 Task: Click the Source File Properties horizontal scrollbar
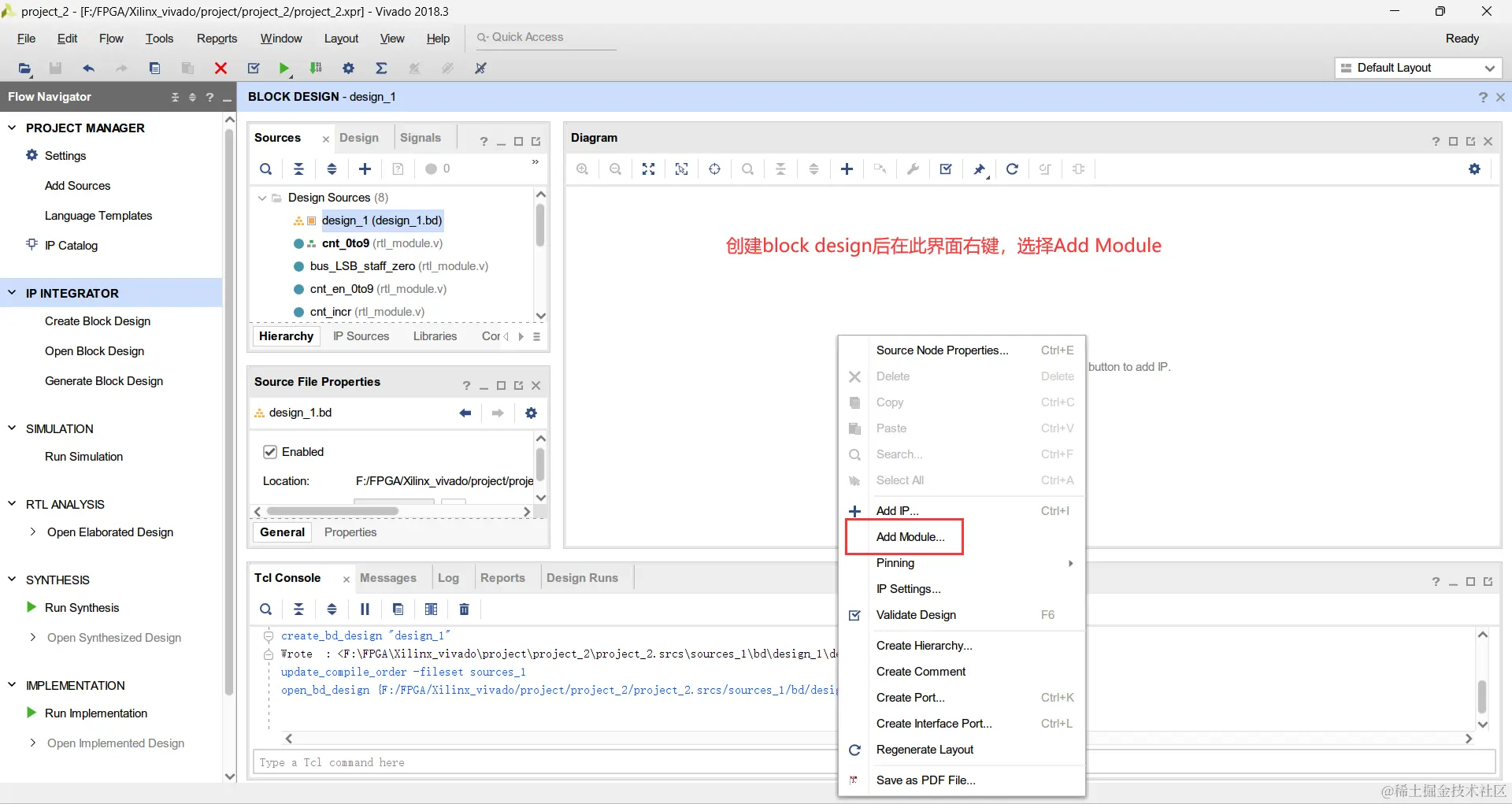tap(332, 511)
